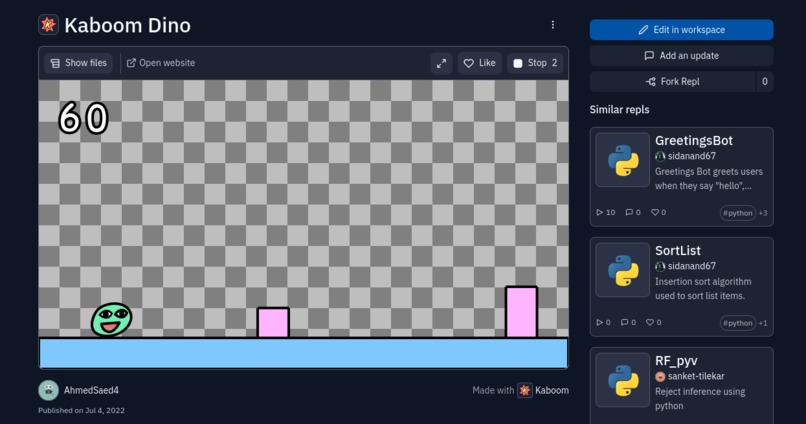Open the RF_pyv repl title
Viewport: 806px width, 424px height.
click(676, 361)
